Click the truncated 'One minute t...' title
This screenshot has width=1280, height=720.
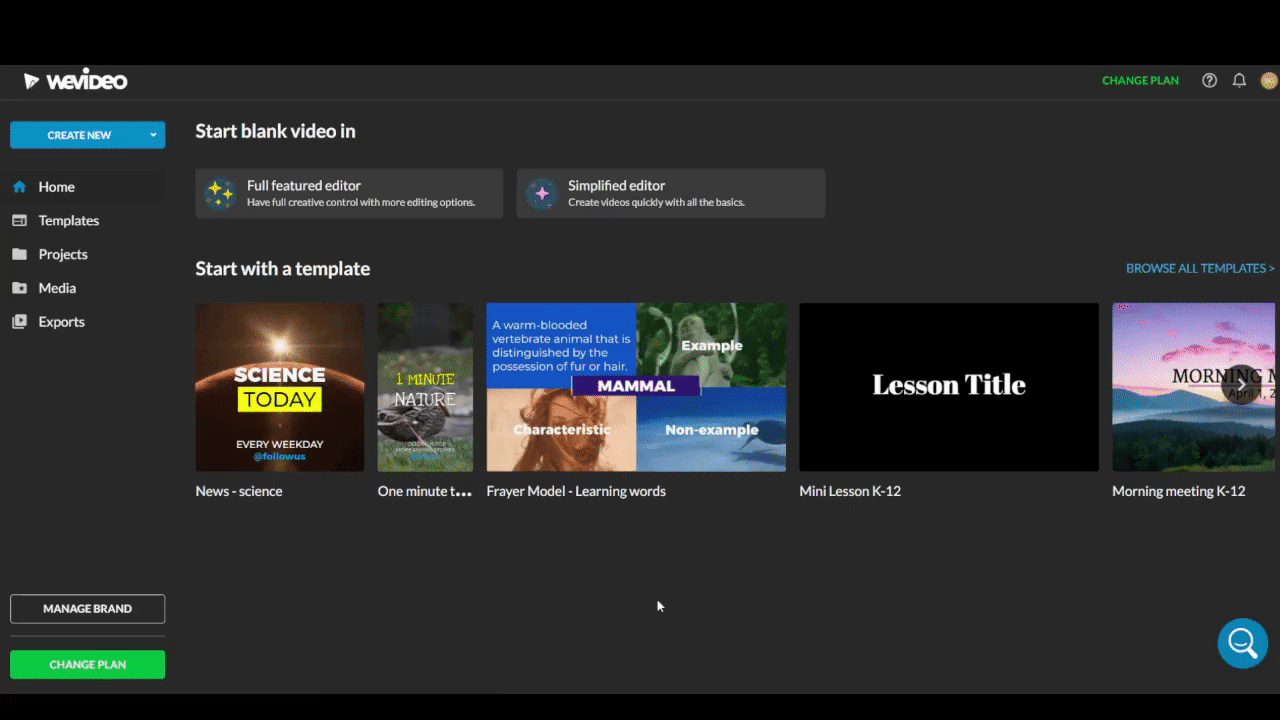425,491
